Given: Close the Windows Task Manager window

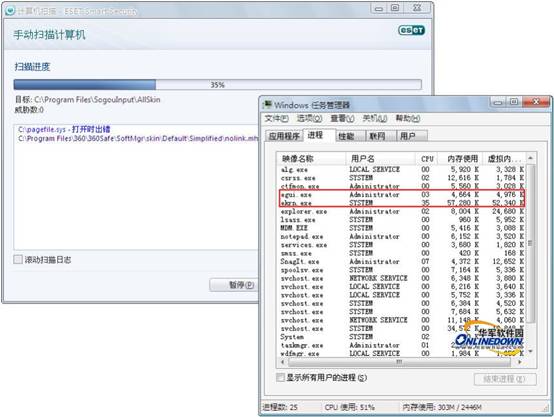Looking at the screenshot, I should 536,102.
